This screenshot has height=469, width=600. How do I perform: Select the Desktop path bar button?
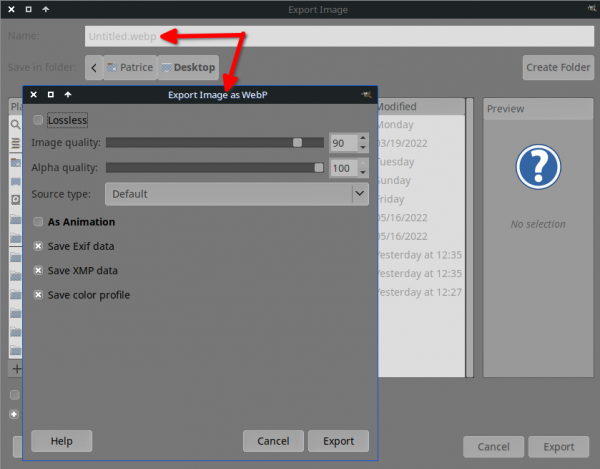tap(188, 68)
